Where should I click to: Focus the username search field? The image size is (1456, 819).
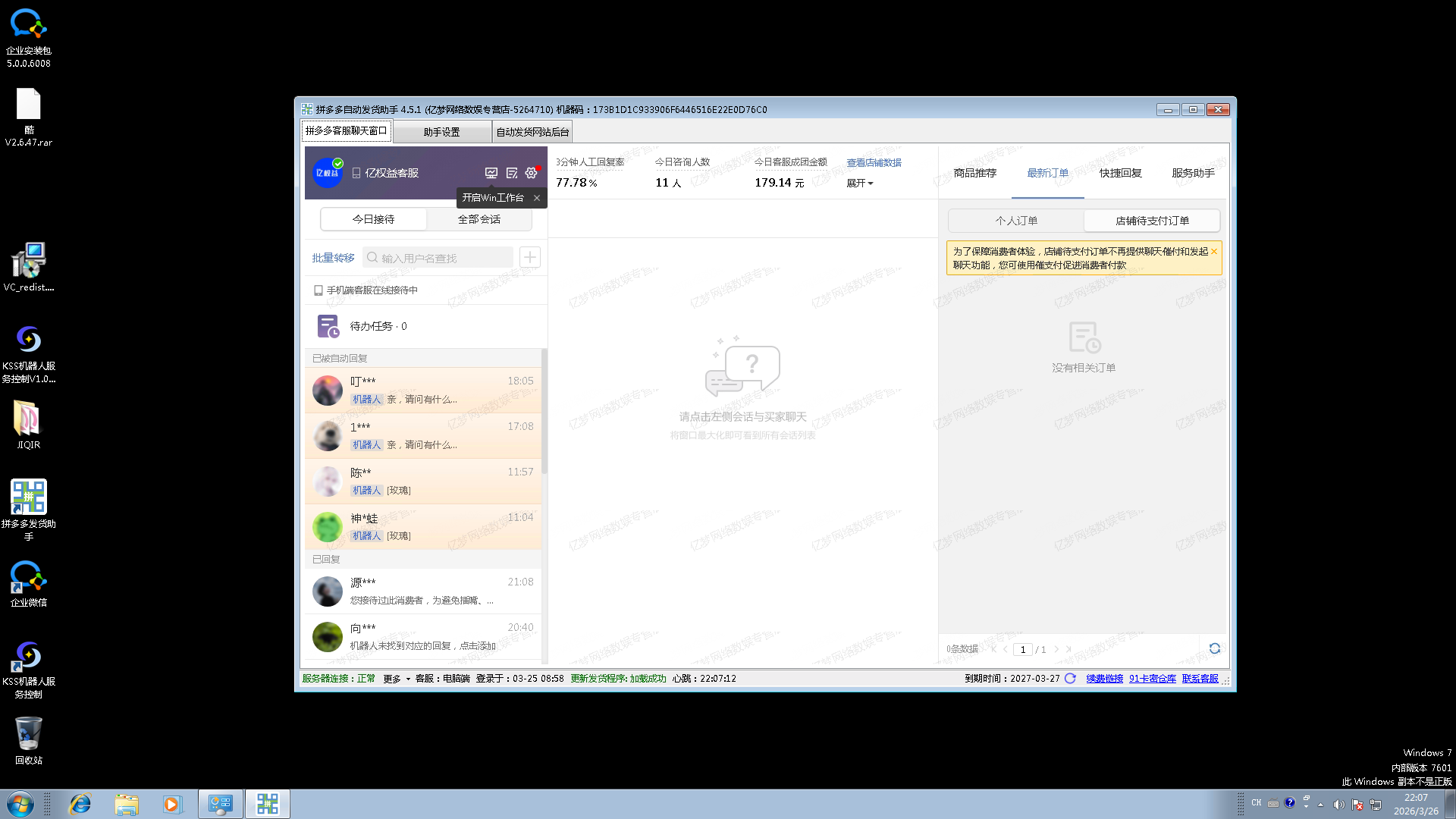438,258
